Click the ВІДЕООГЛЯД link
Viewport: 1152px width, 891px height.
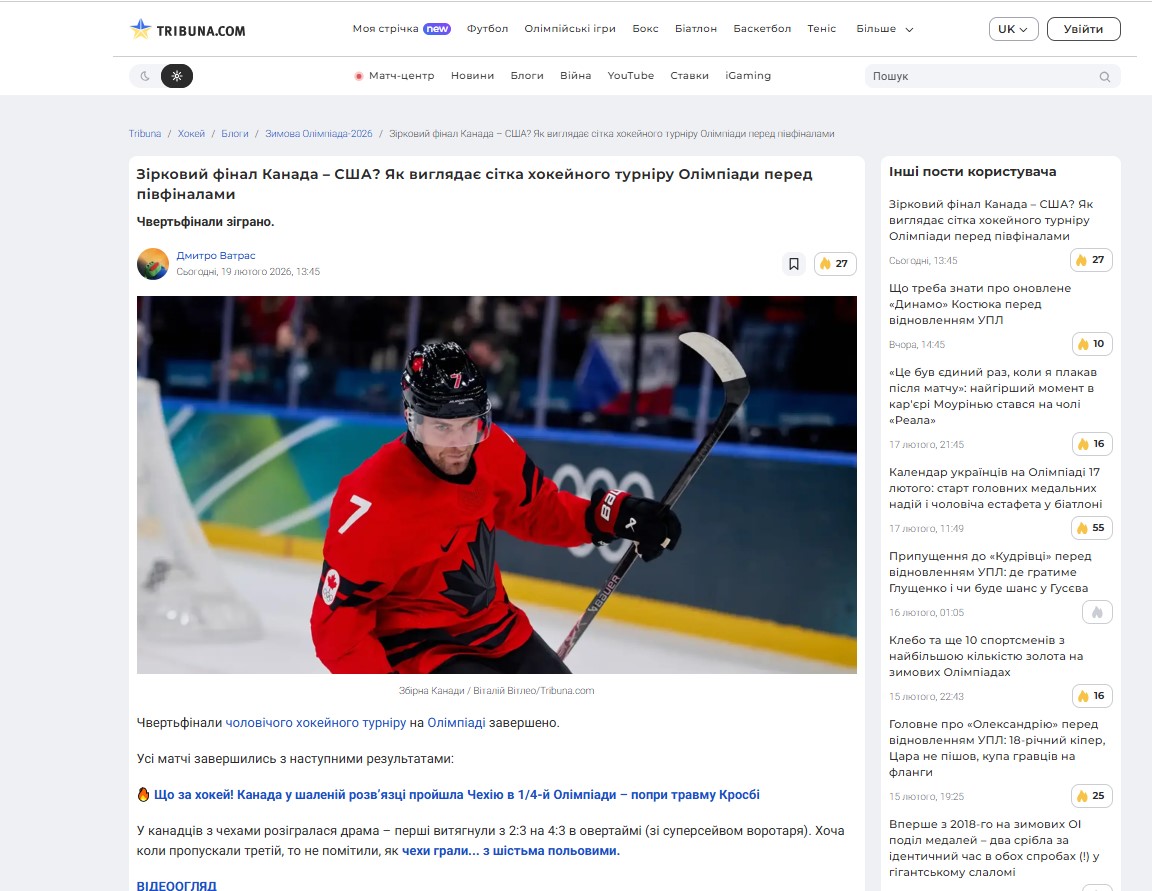click(176, 885)
